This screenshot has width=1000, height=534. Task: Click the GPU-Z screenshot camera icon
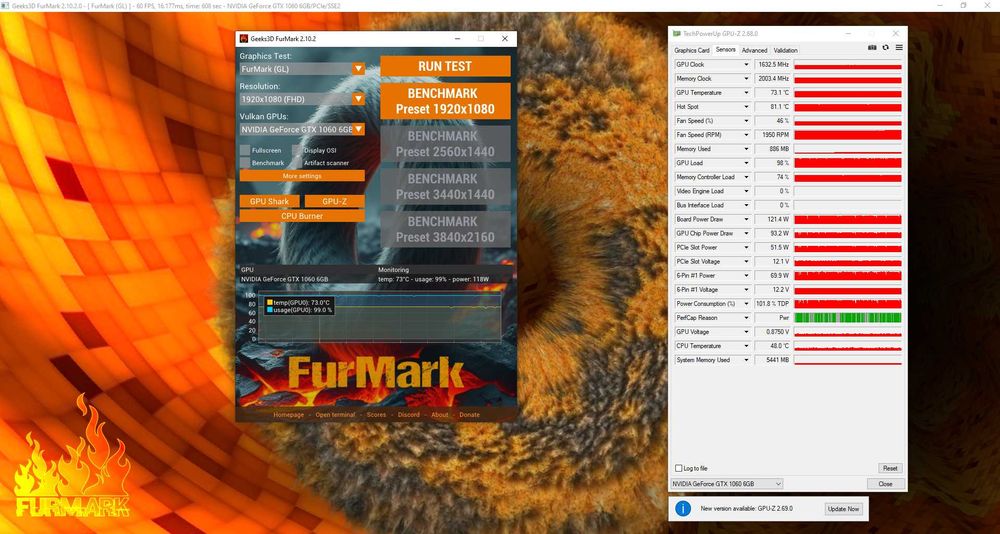click(x=872, y=48)
